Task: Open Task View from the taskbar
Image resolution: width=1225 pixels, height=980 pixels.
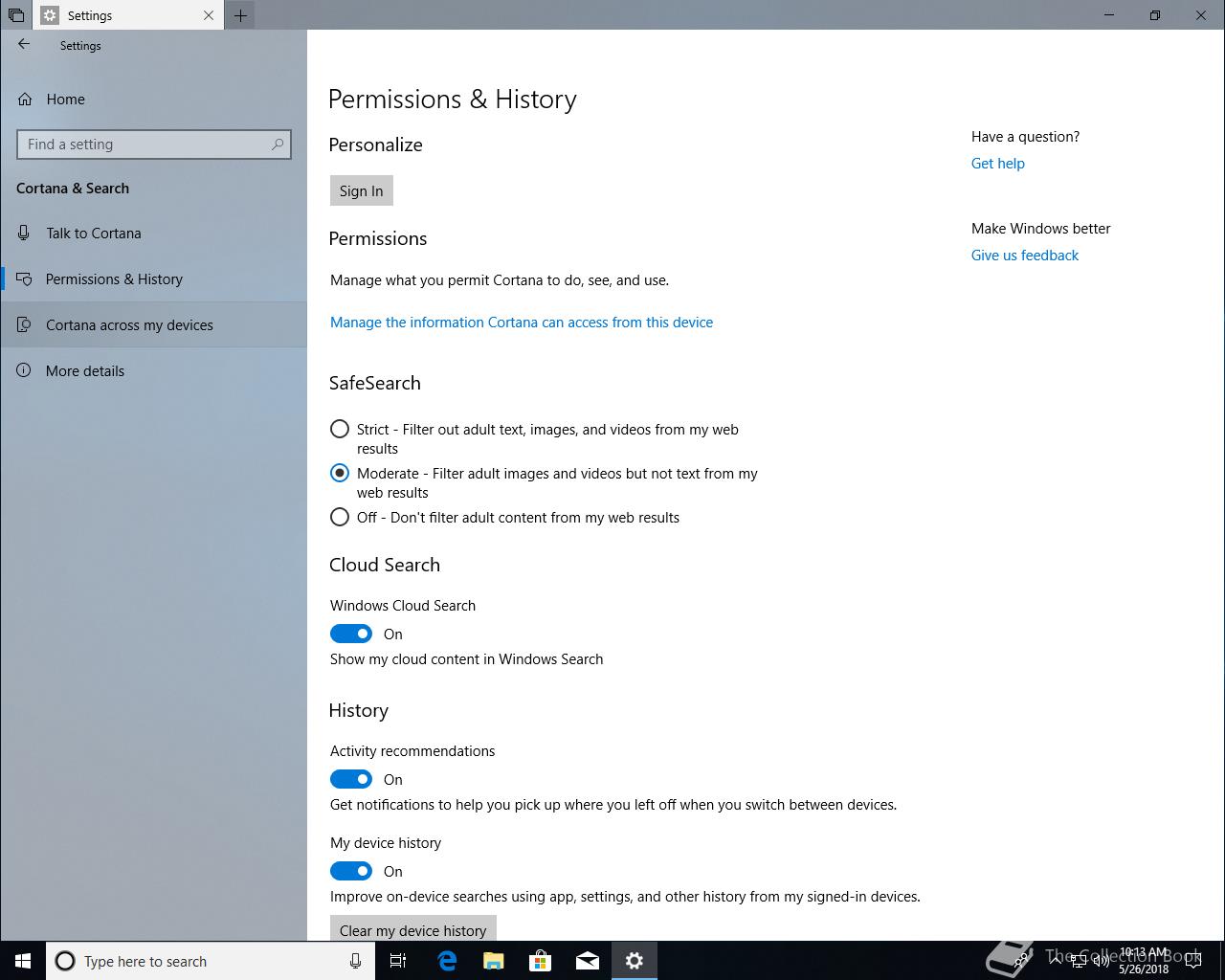Action: pyautogui.click(x=398, y=961)
